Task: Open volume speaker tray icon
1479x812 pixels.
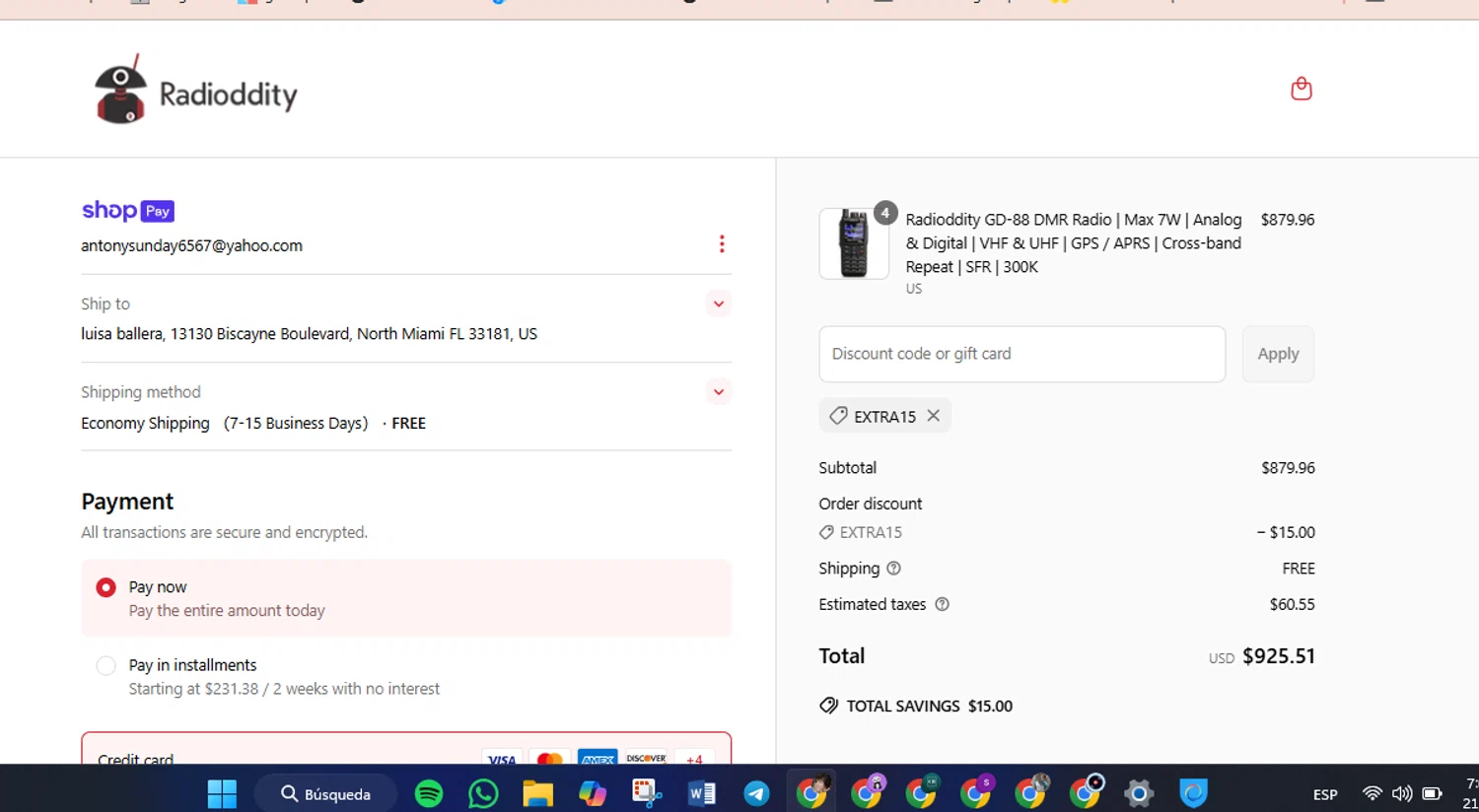Action: point(1401,793)
